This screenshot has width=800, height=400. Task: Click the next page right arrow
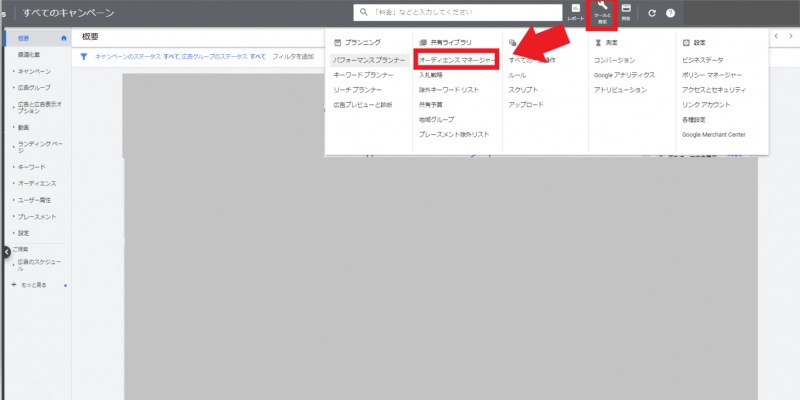[790, 36]
